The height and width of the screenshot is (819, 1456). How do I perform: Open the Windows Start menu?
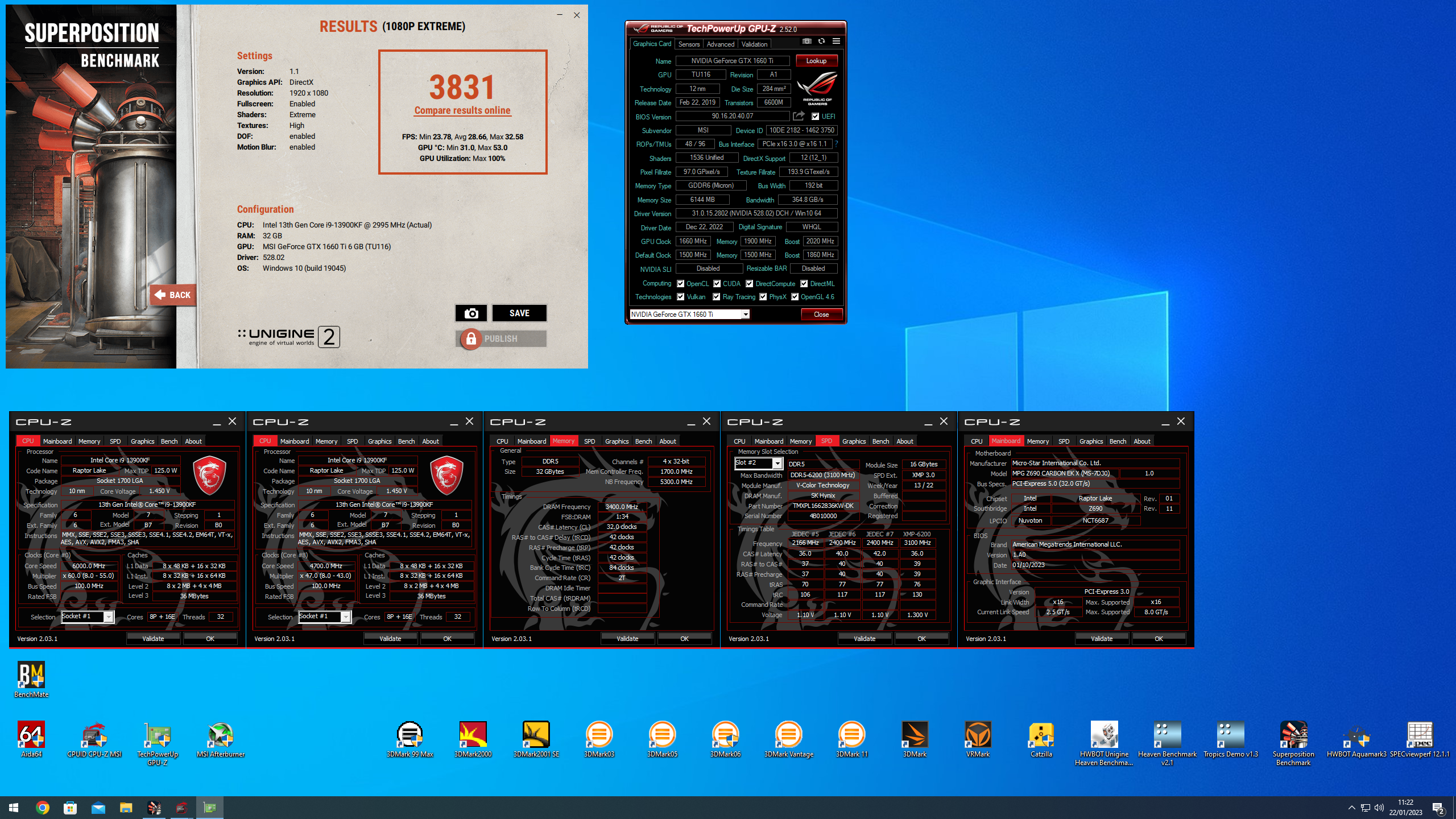point(14,808)
